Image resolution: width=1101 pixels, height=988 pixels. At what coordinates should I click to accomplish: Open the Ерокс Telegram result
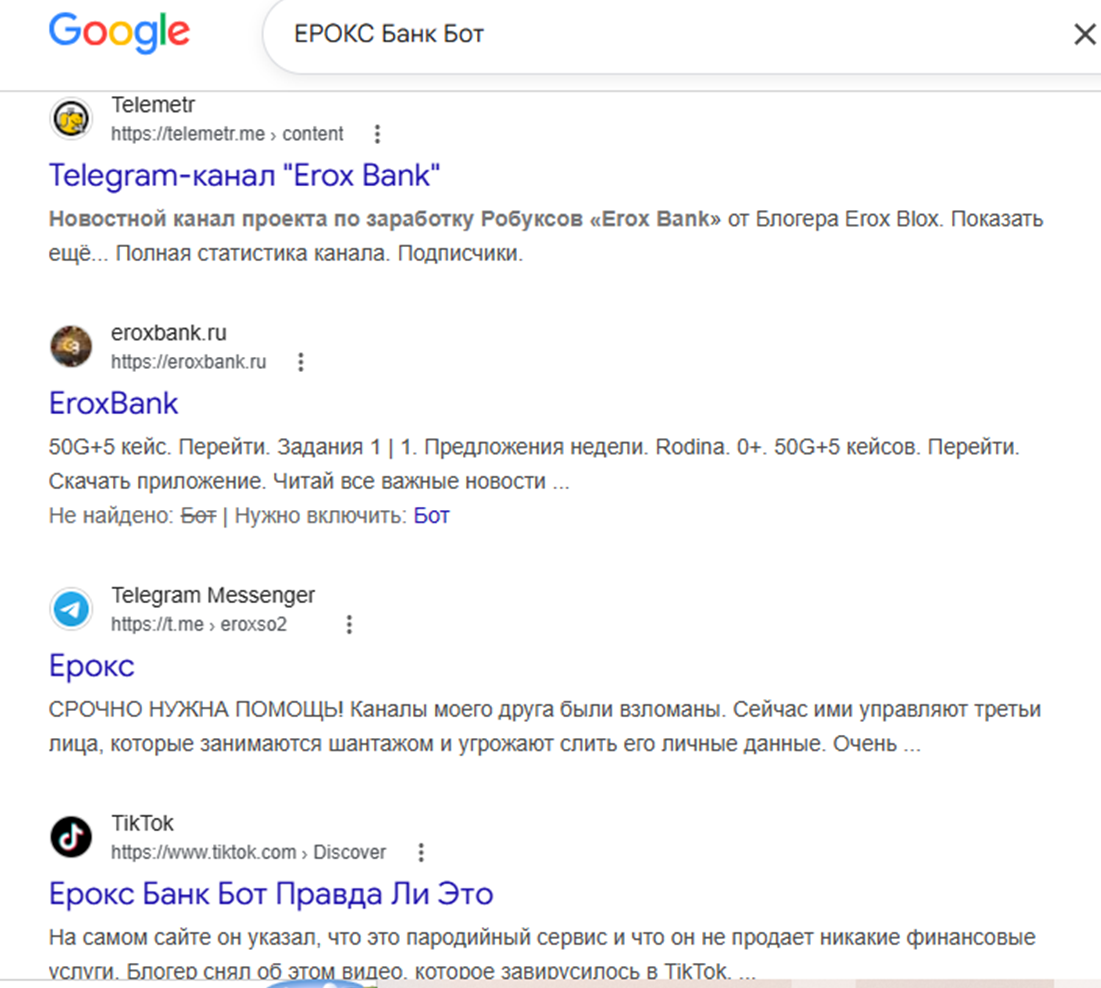(91, 666)
